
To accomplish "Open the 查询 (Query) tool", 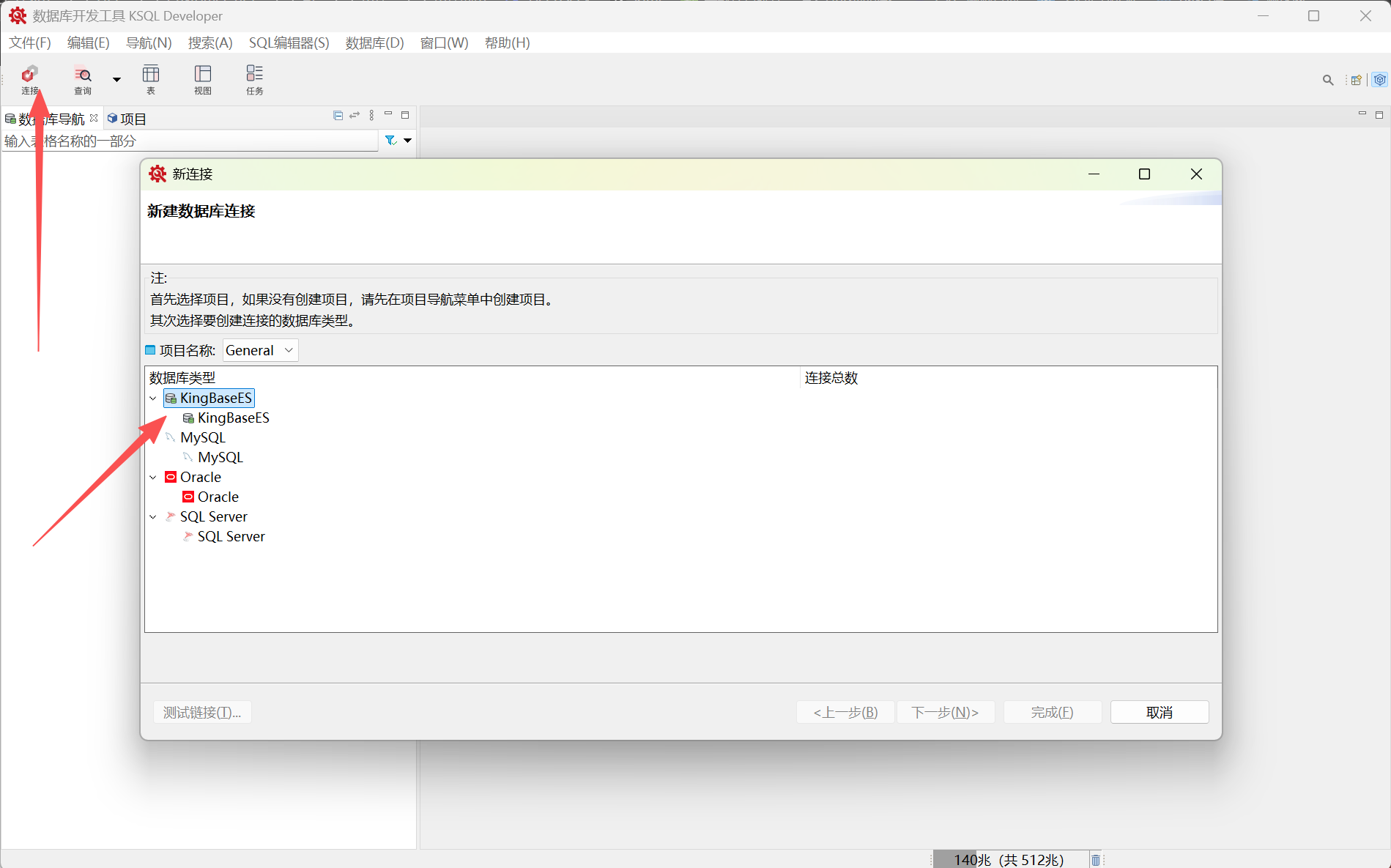I will [x=83, y=79].
